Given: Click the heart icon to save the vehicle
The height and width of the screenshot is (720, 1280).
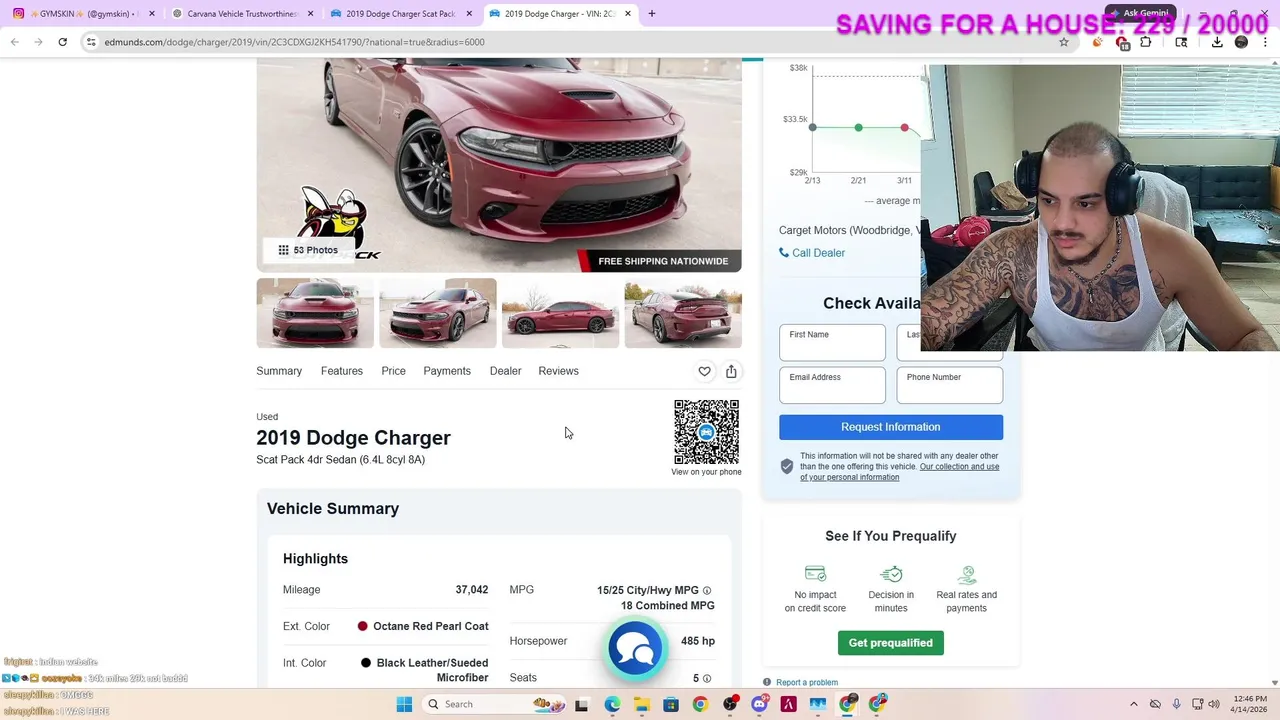Looking at the screenshot, I should click(704, 371).
